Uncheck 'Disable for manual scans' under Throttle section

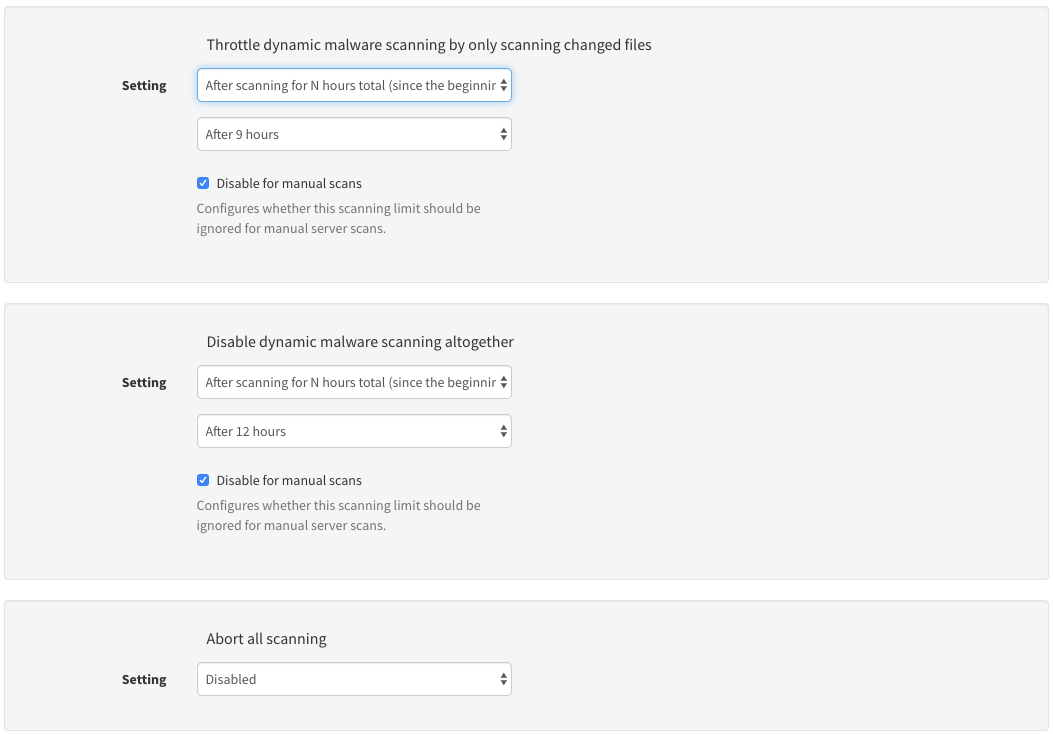tap(203, 183)
